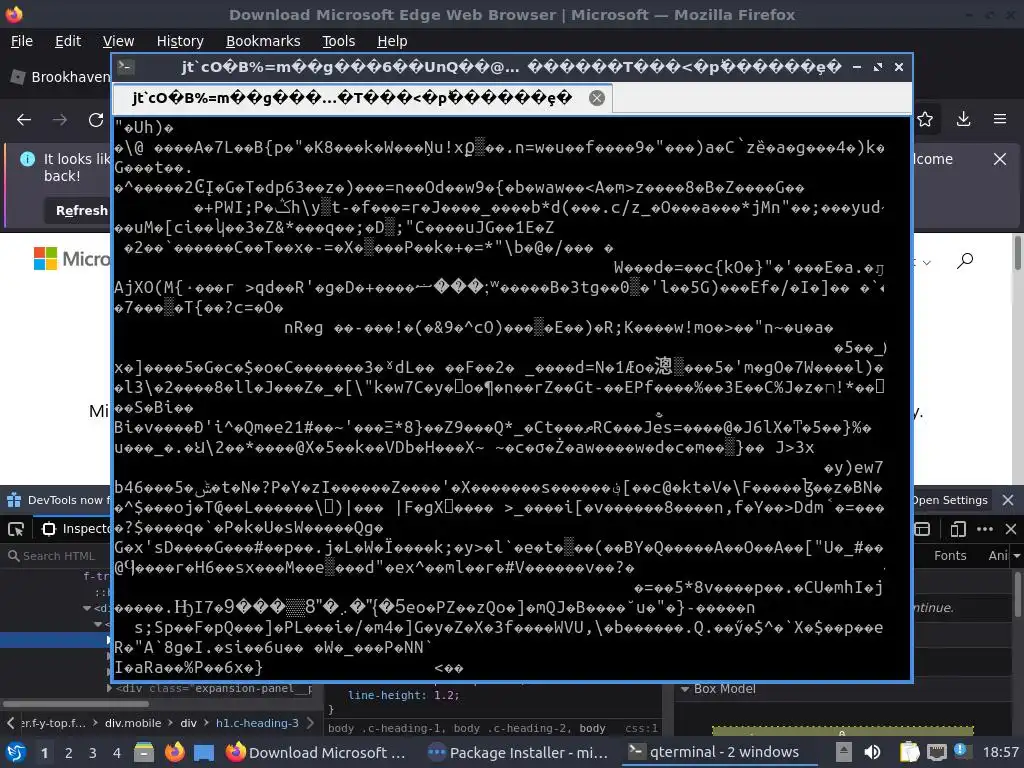Screen dimensions: 1024x768
Task: Open the LXQt application menu
Action: click(x=16, y=752)
